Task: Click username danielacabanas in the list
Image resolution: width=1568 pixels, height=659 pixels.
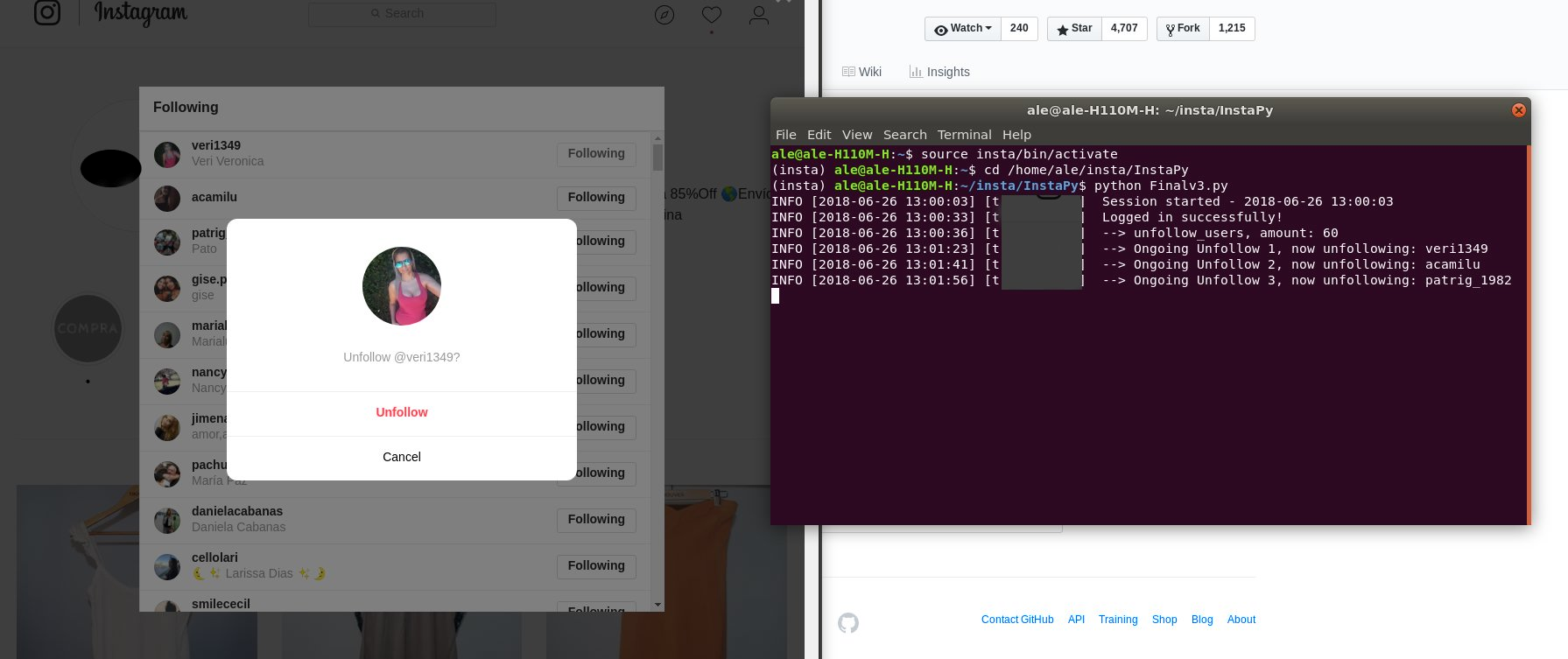Action: [237, 511]
